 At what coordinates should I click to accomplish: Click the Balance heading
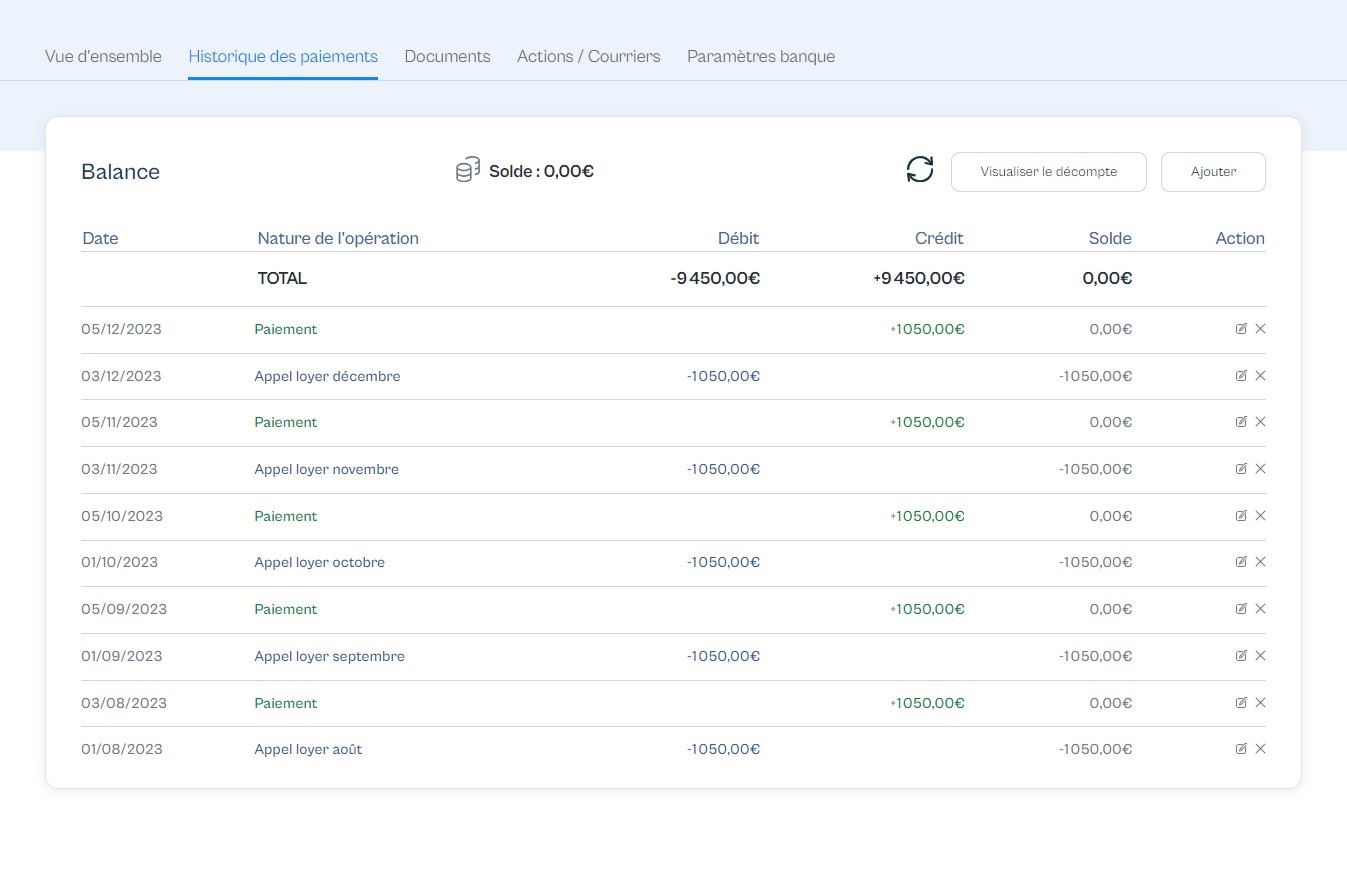[x=120, y=171]
